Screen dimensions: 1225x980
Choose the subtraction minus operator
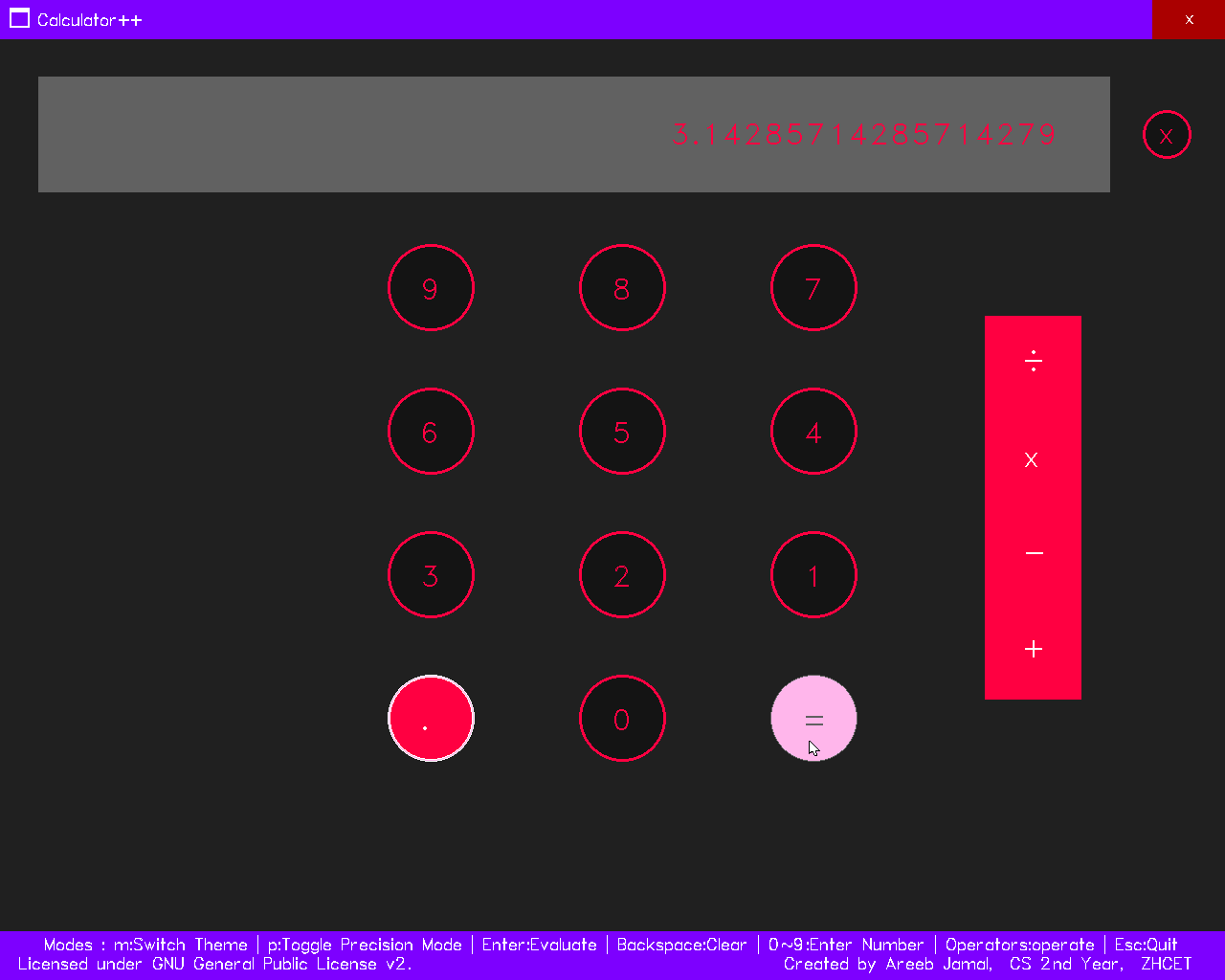click(x=1033, y=553)
